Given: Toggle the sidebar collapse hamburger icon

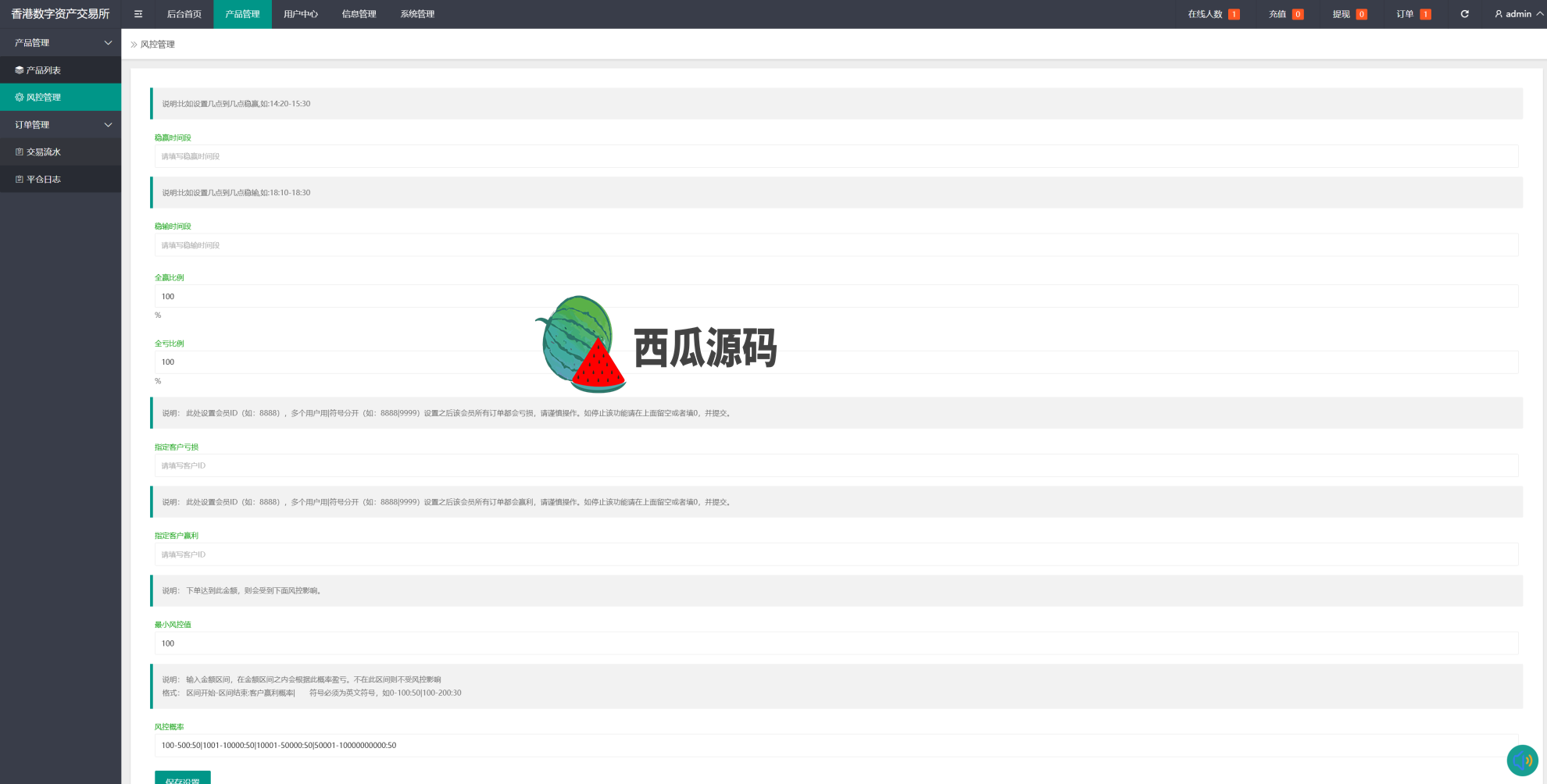Looking at the screenshot, I should tap(138, 14).
